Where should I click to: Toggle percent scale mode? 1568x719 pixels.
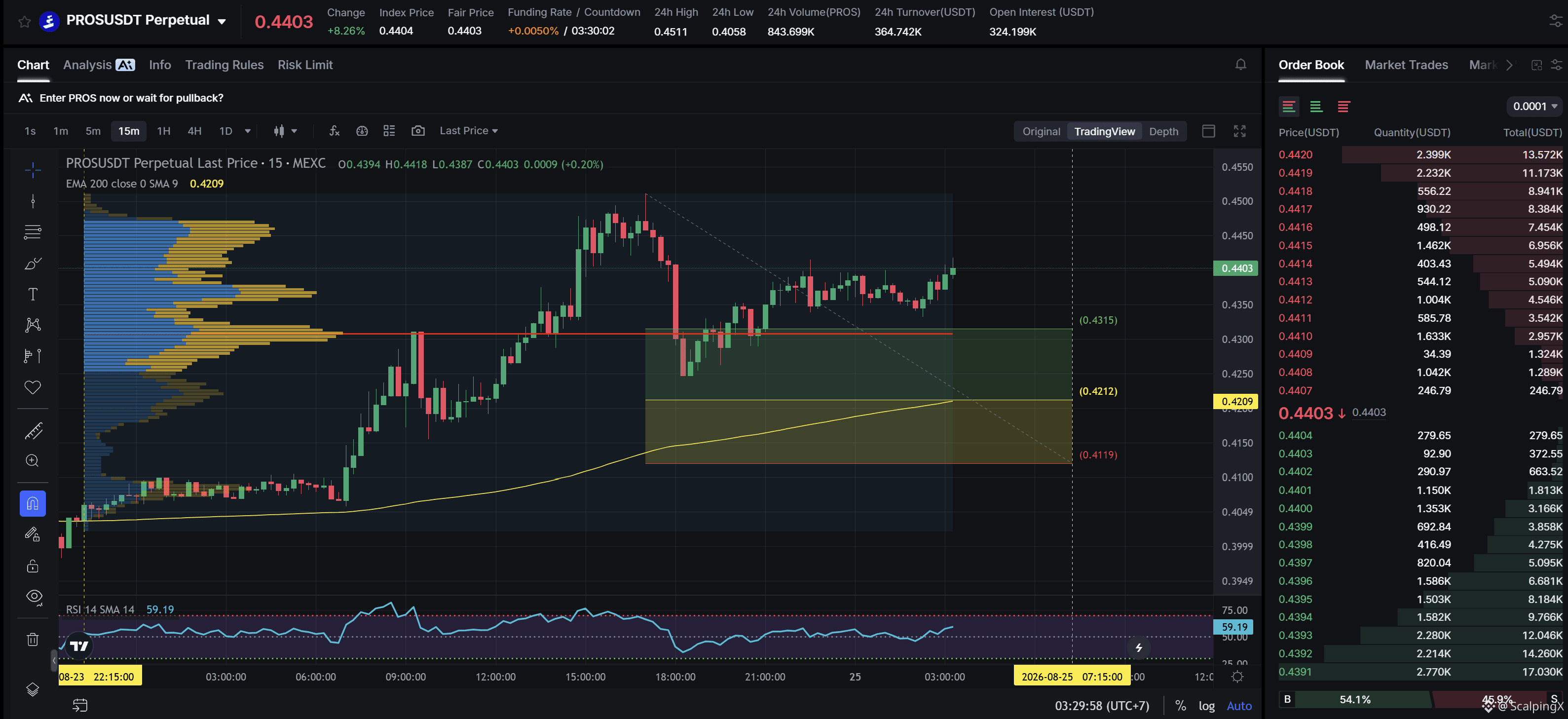click(x=1180, y=706)
